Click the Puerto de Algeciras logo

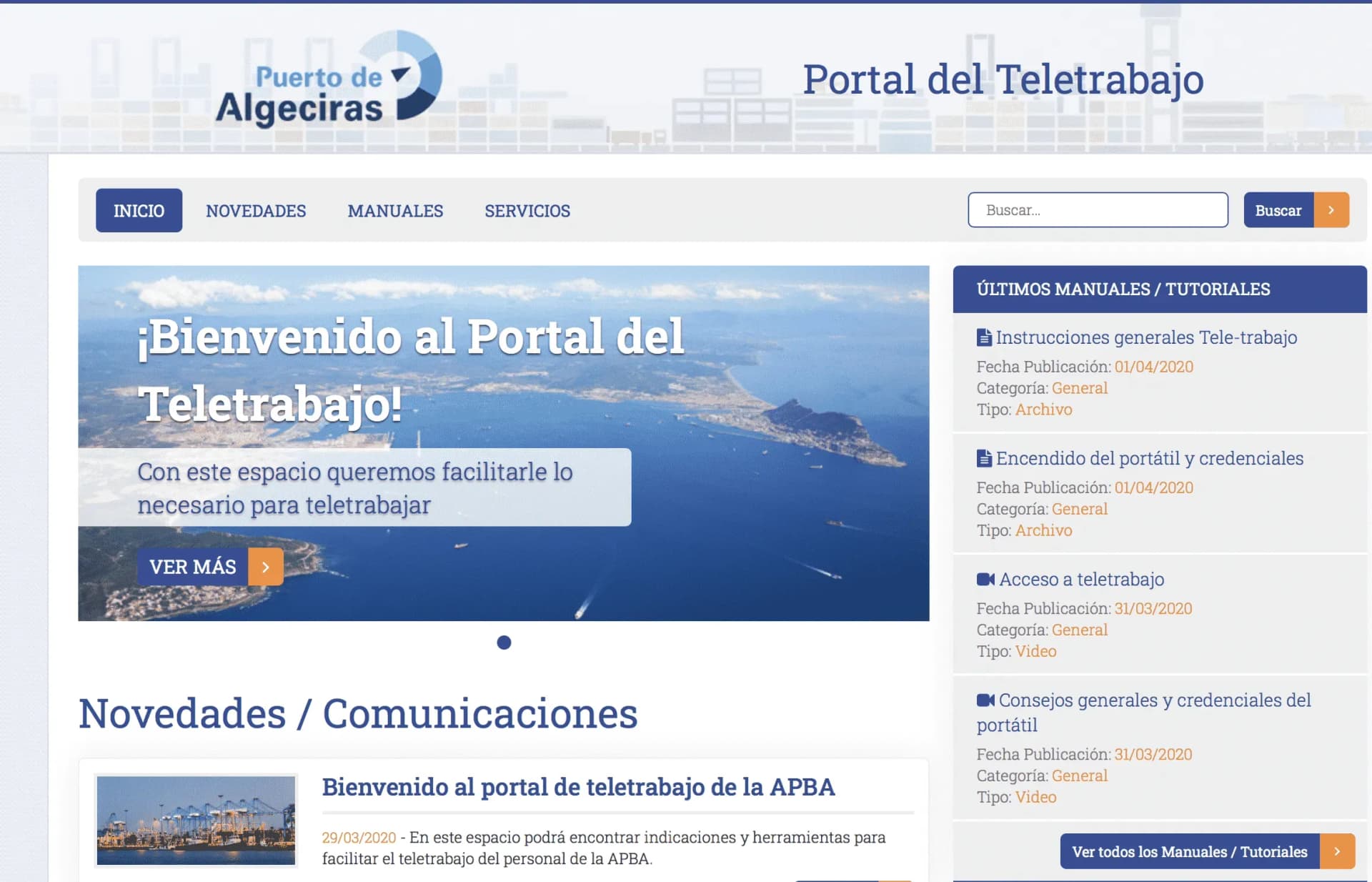pyautogui.click(x=329, y=79)
